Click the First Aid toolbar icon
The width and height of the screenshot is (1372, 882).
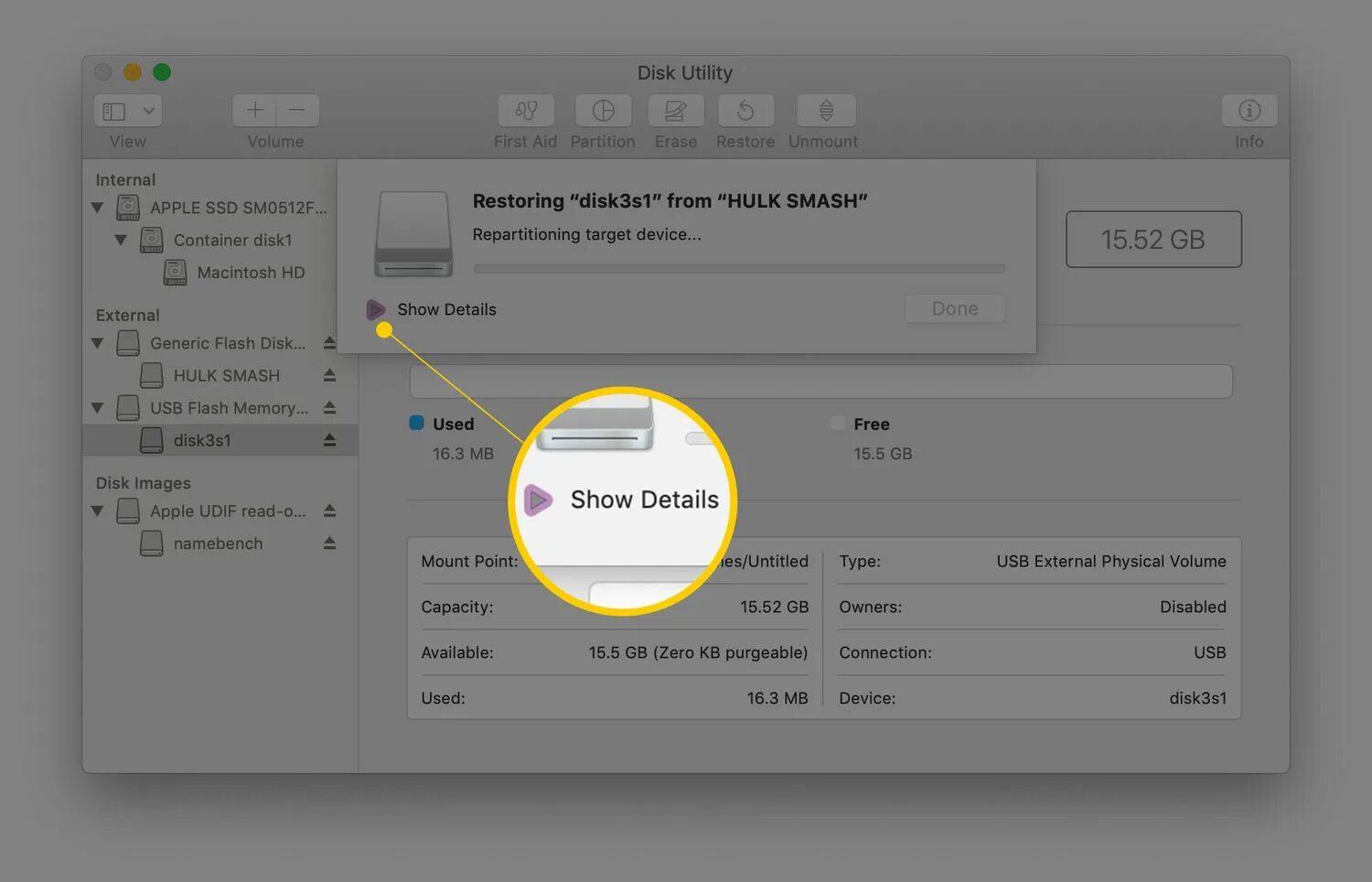click(526, 111)
